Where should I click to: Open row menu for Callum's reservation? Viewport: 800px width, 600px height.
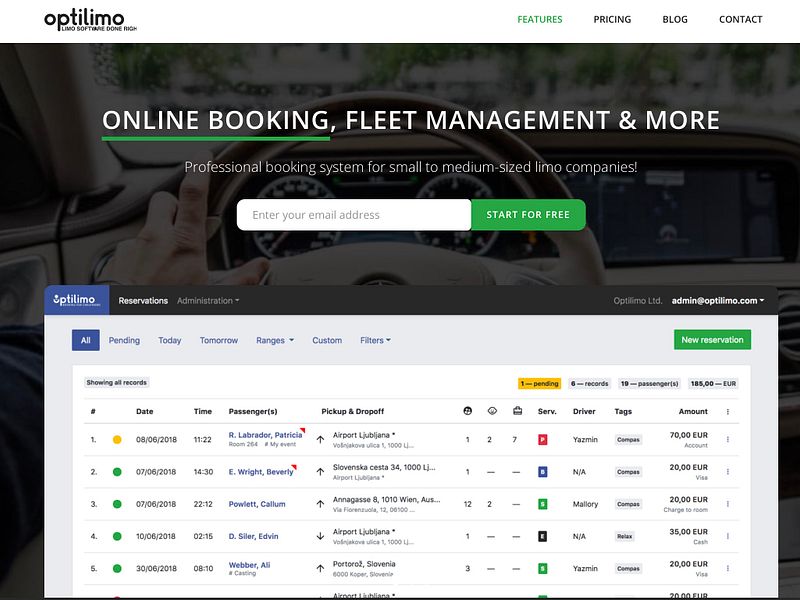point(728,504)
